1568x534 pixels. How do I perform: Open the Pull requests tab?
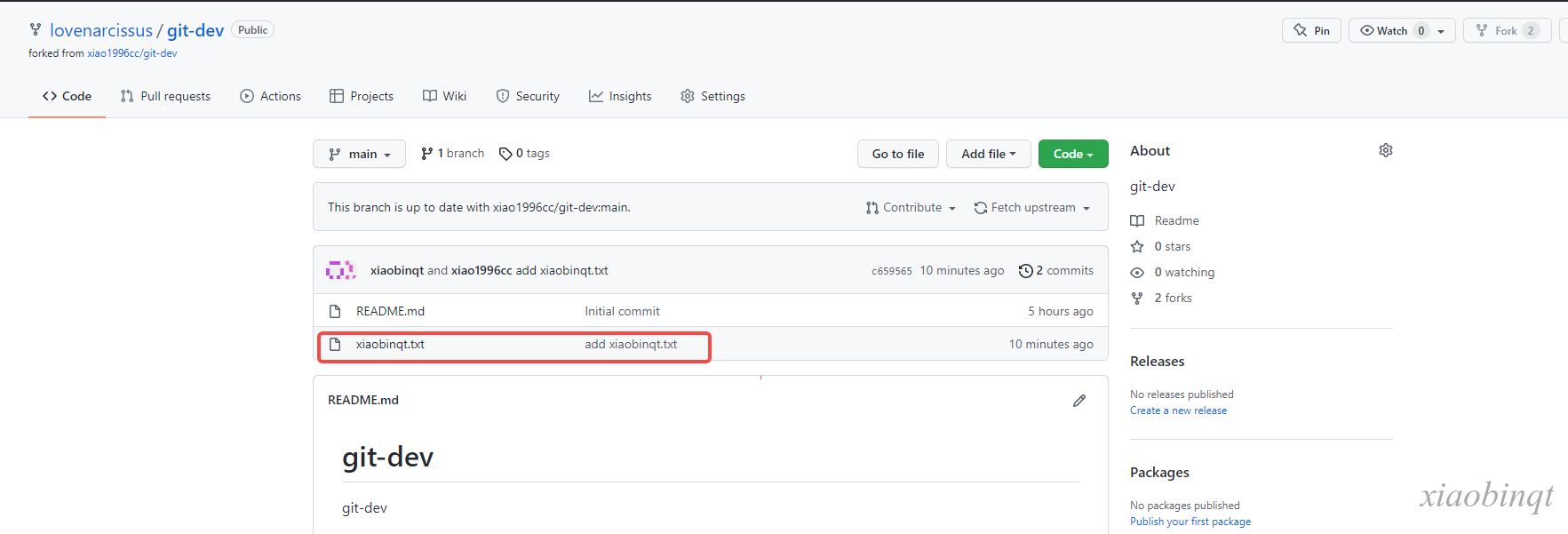[x=165, y=96]
